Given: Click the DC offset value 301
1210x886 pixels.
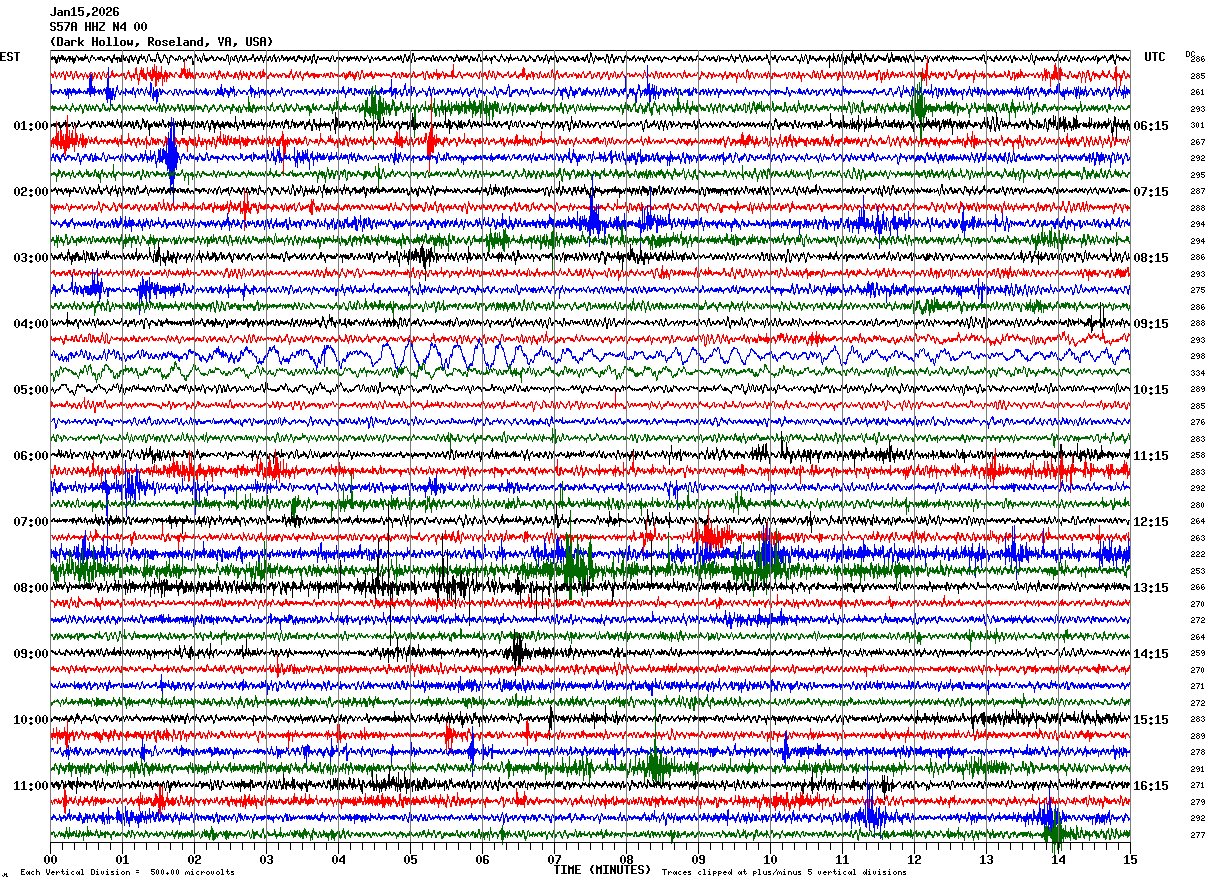Looking at the screenshot, I should click(x=1197, y=126).
